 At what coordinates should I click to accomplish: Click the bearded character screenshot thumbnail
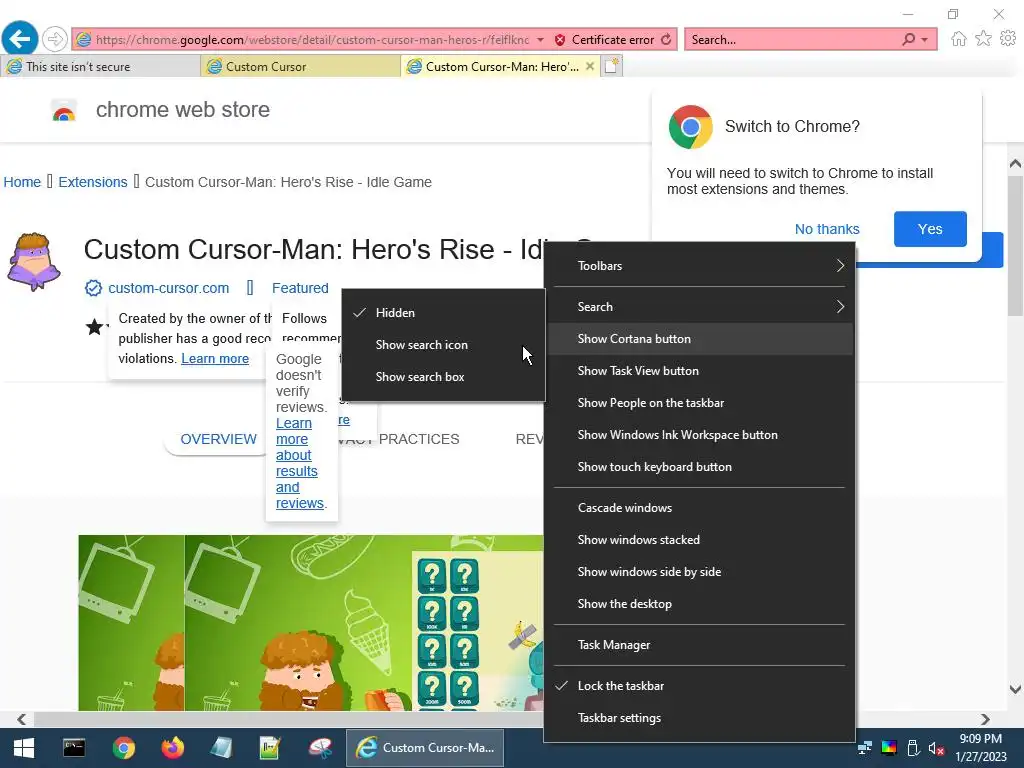click(364, 623)
